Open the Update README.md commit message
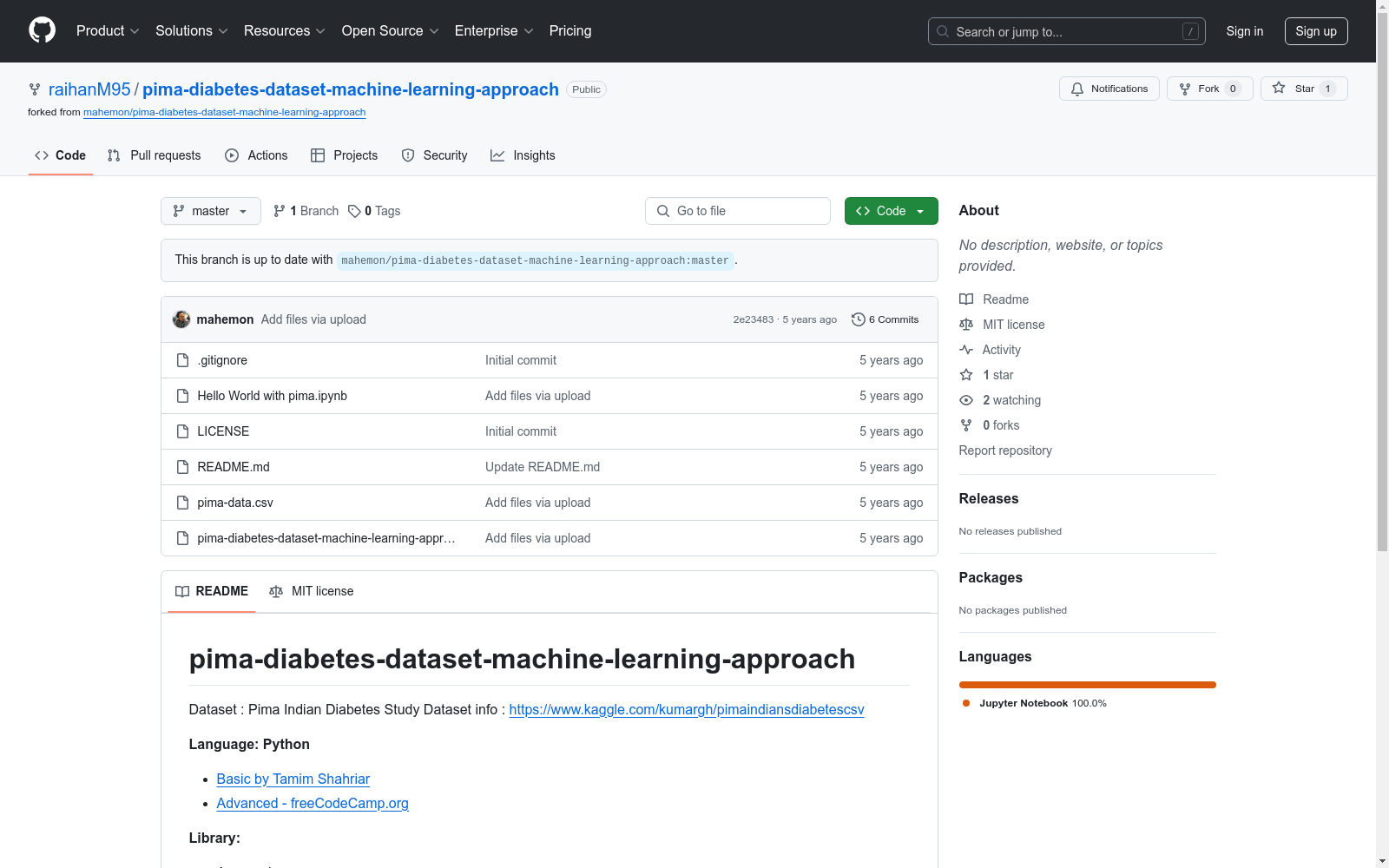 543,467
